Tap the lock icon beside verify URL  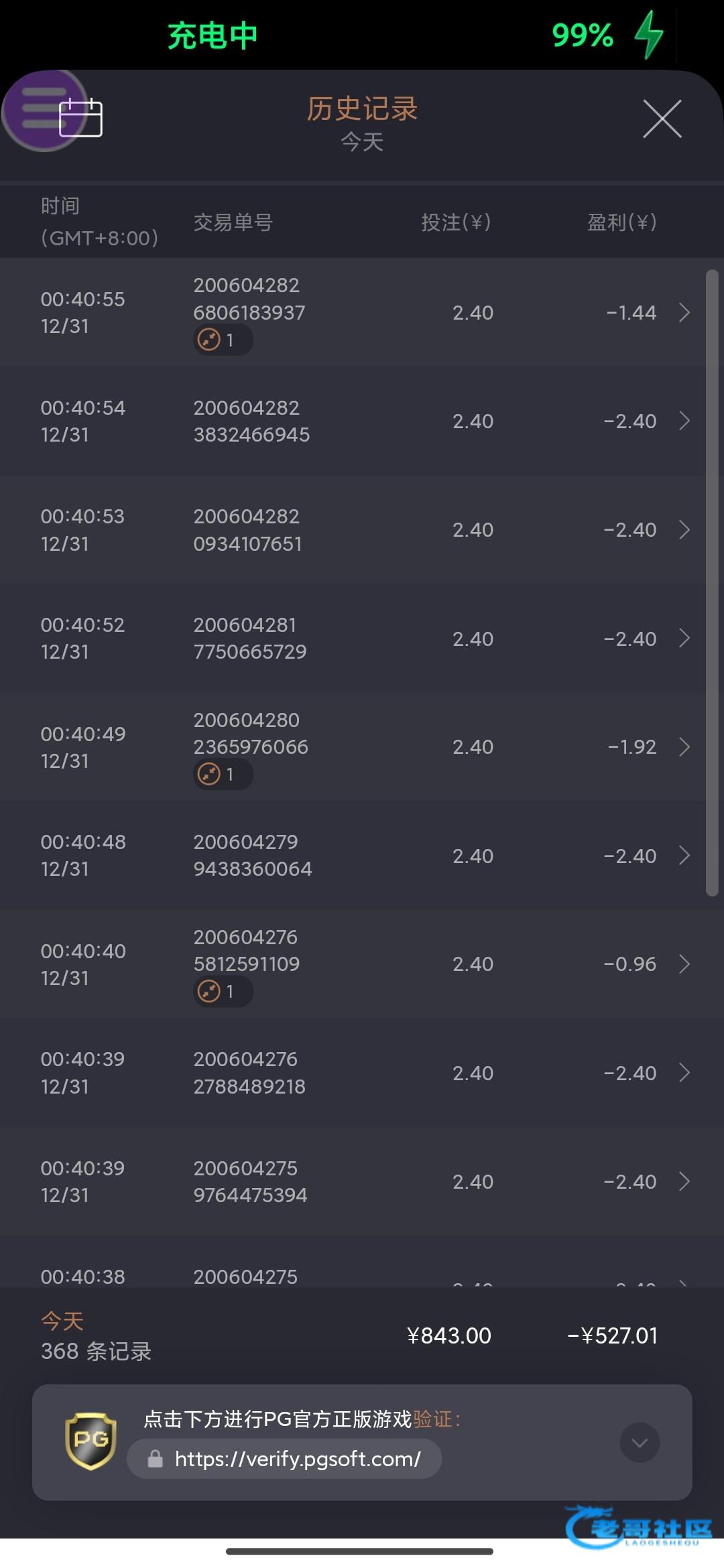click(155, 1459)
